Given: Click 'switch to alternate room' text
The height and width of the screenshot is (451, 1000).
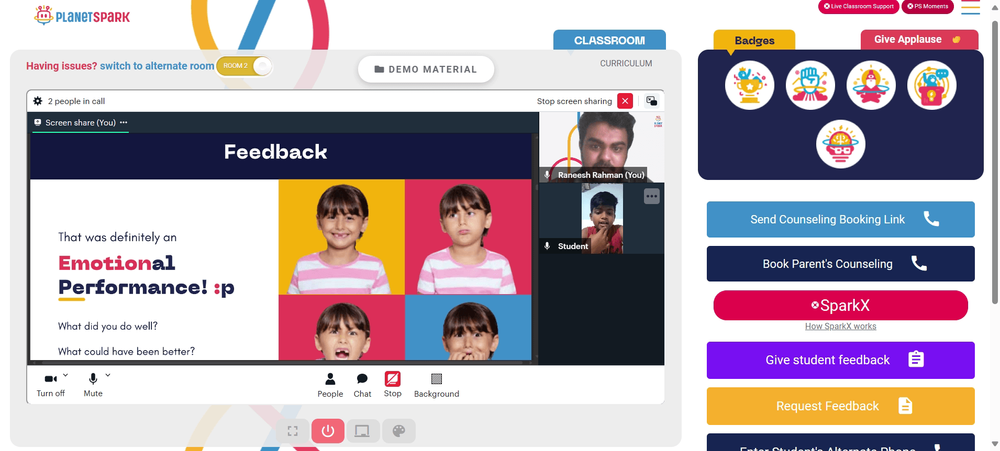Looking at the screenshot, I should coord(157,66).
